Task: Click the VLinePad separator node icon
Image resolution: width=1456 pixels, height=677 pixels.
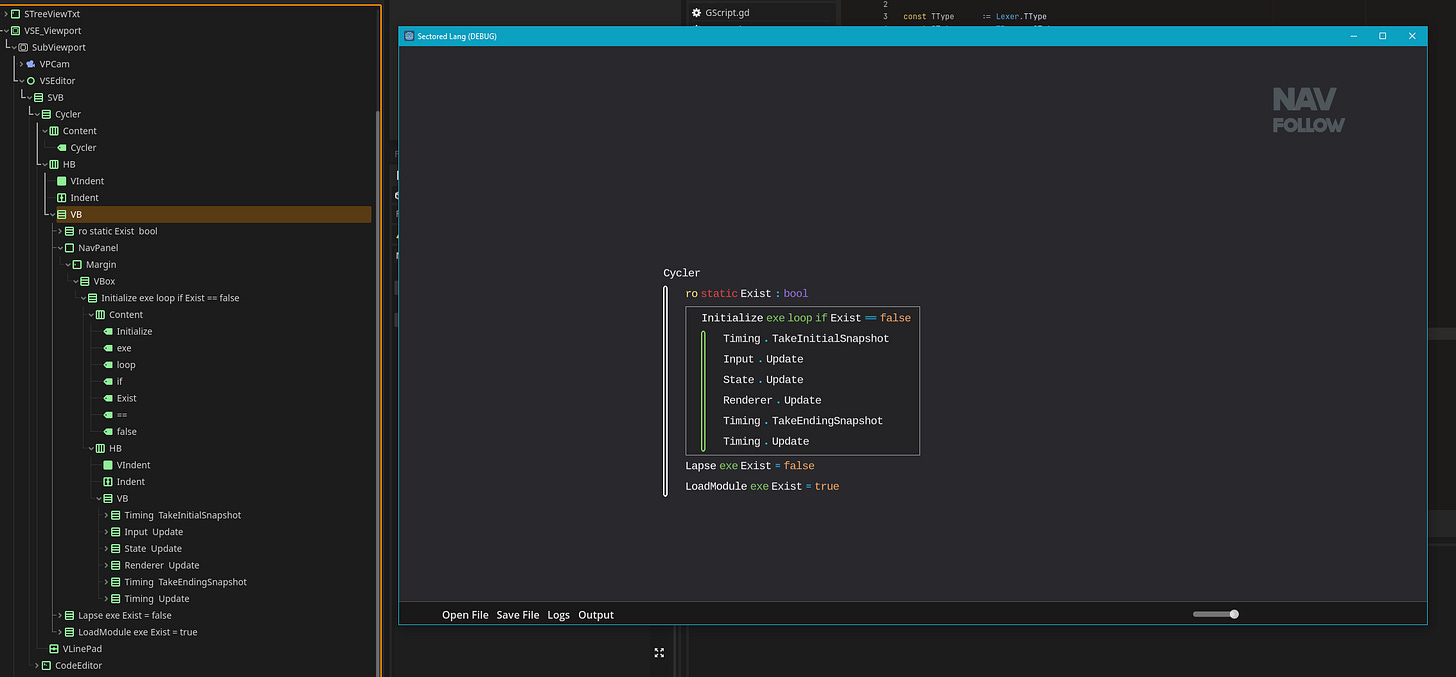Action: click(x=54, y=649)
